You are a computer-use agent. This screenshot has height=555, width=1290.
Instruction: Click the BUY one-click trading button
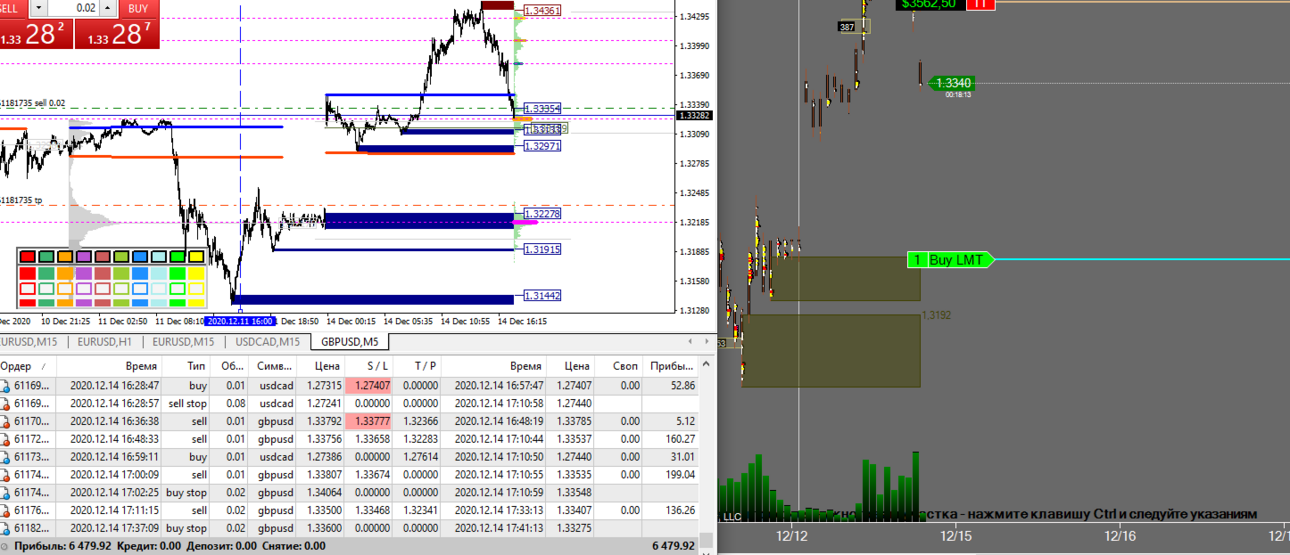pos(138,7)
